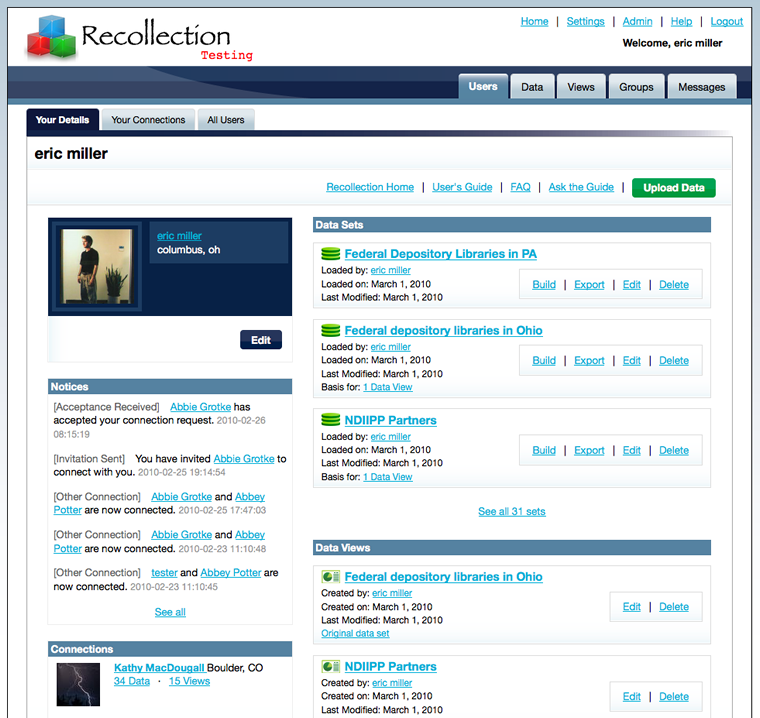Click the green Upload Data button
The width and height of the screenshot is (760, 718).
674,188
